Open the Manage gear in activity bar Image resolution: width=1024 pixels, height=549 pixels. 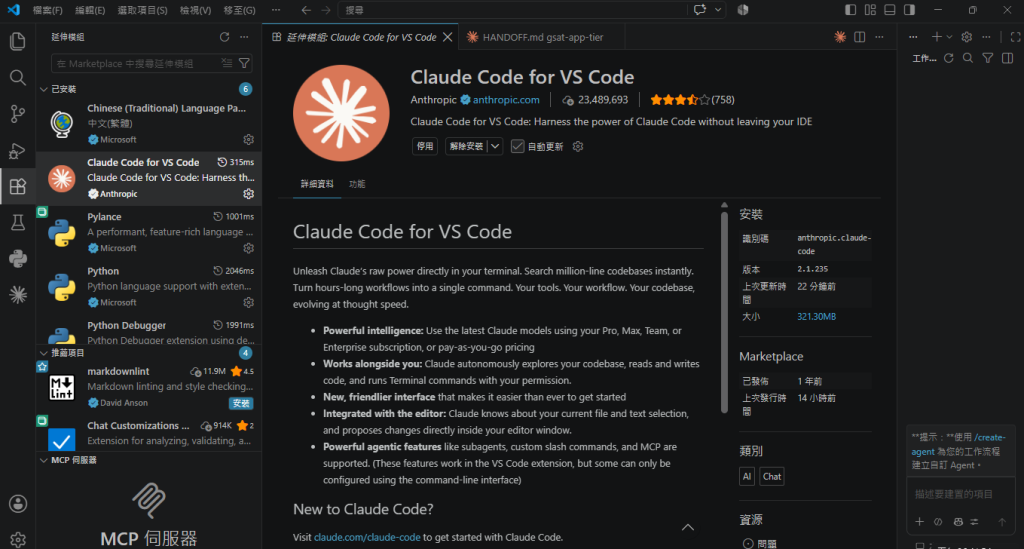coord(18,539)
